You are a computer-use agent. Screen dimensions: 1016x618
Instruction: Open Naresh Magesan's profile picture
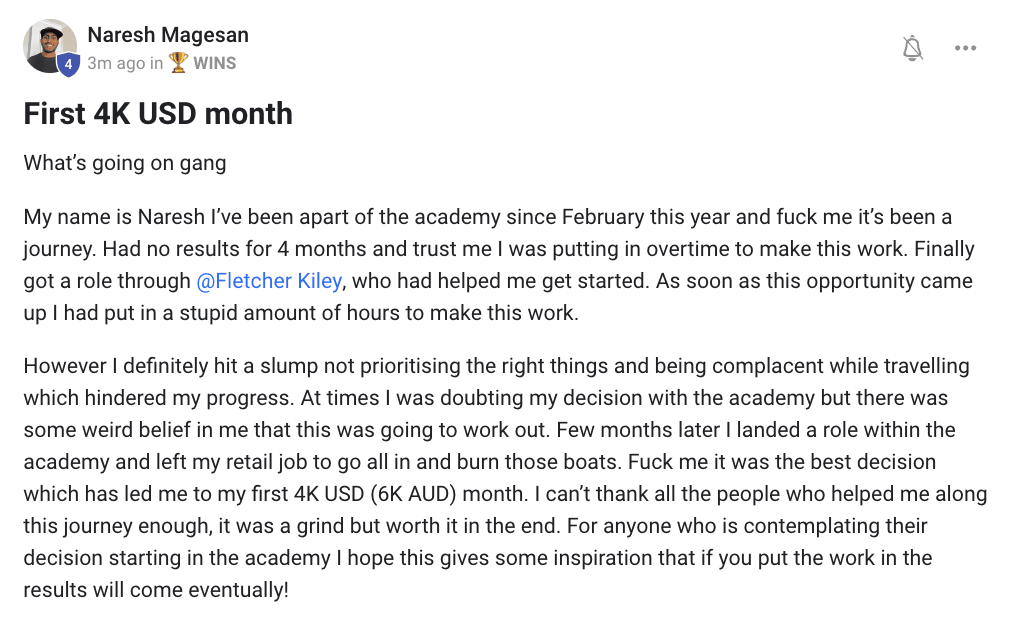click(x=49, y=46)
